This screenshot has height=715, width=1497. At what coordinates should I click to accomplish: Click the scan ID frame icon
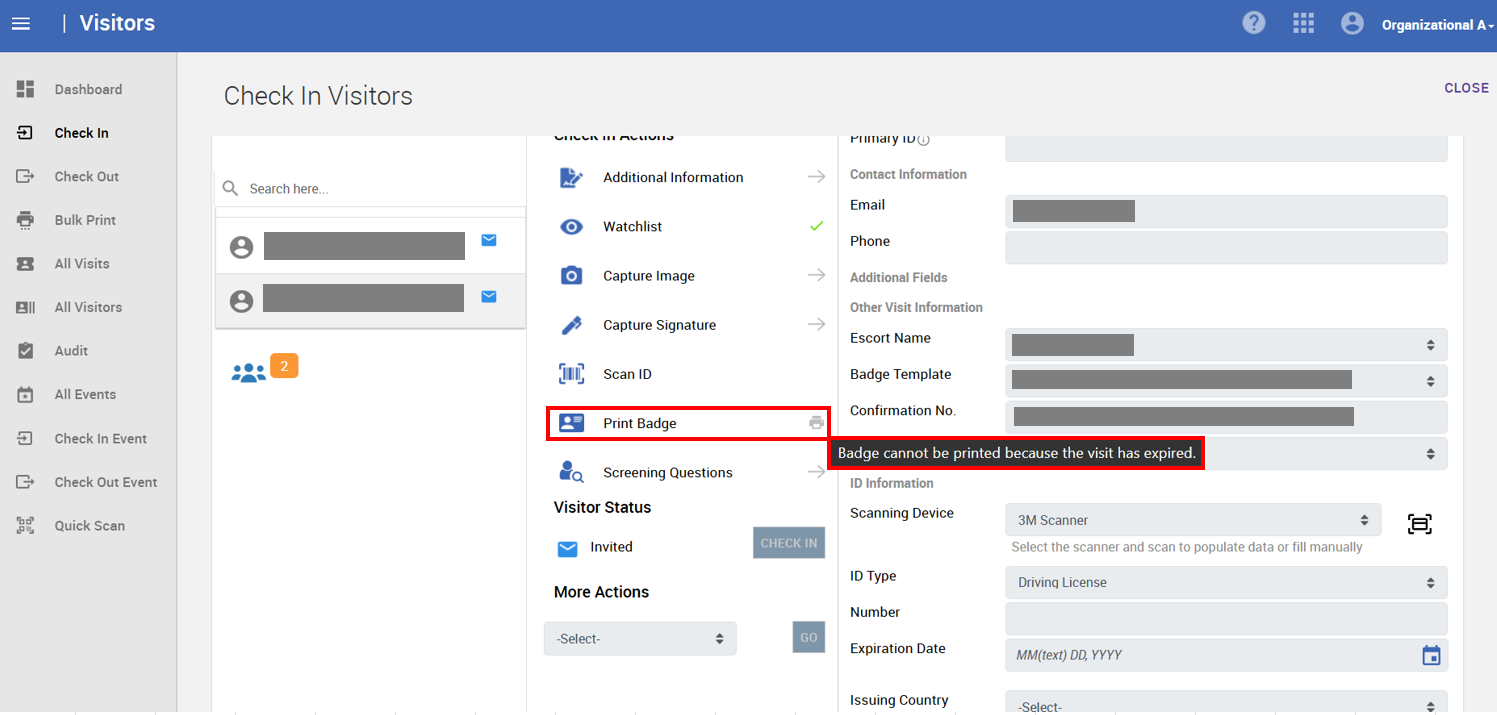click(x=1419, y=524)
